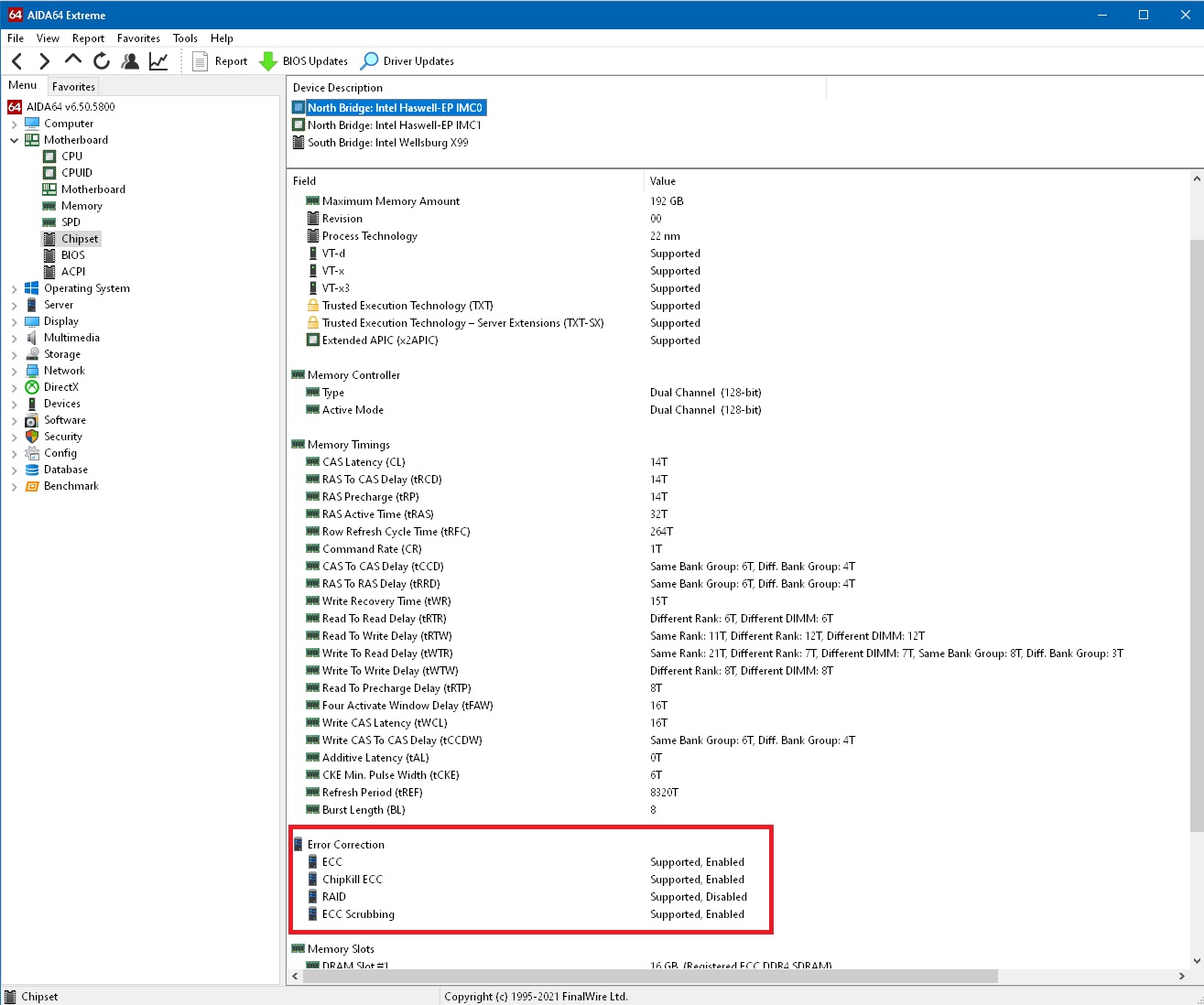
Task: Open the Help menu
Action: (222, 38)
